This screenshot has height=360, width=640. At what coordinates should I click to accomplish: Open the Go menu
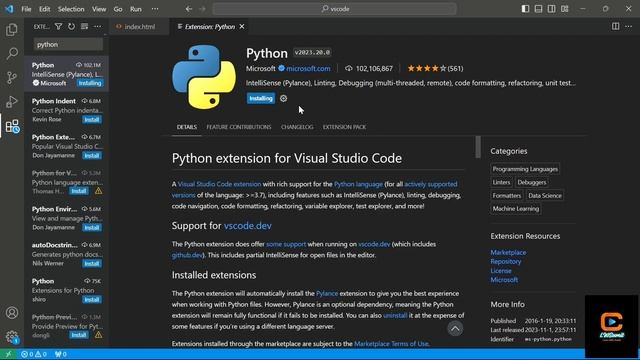click(118, 9)
